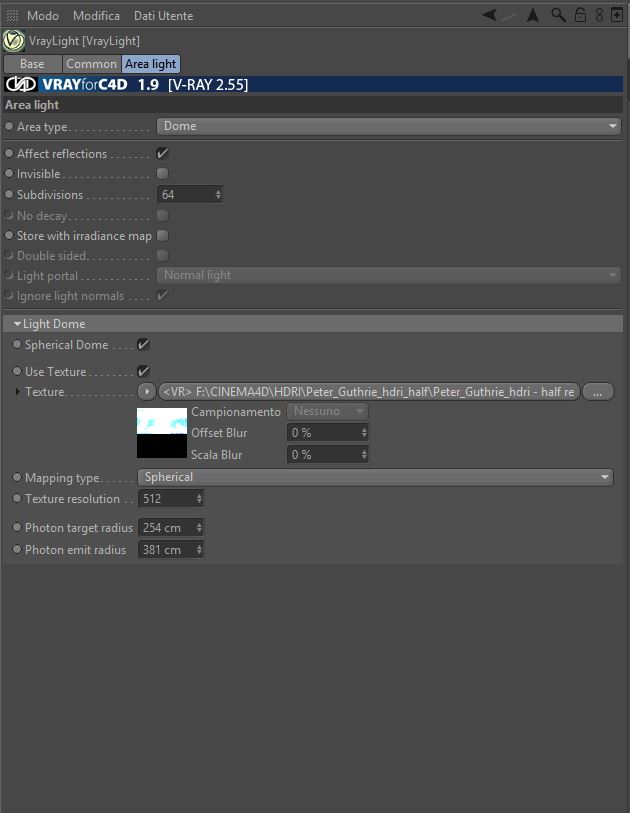Click the keyframe dot beside Mapping type

tap(17, 477)
